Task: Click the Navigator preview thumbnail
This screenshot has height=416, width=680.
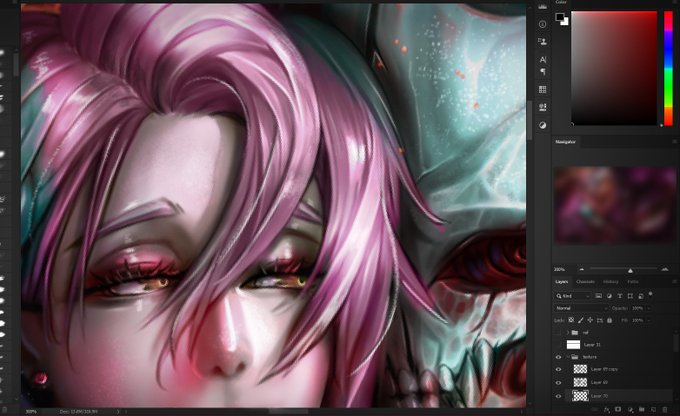Action: click(615, 205)
